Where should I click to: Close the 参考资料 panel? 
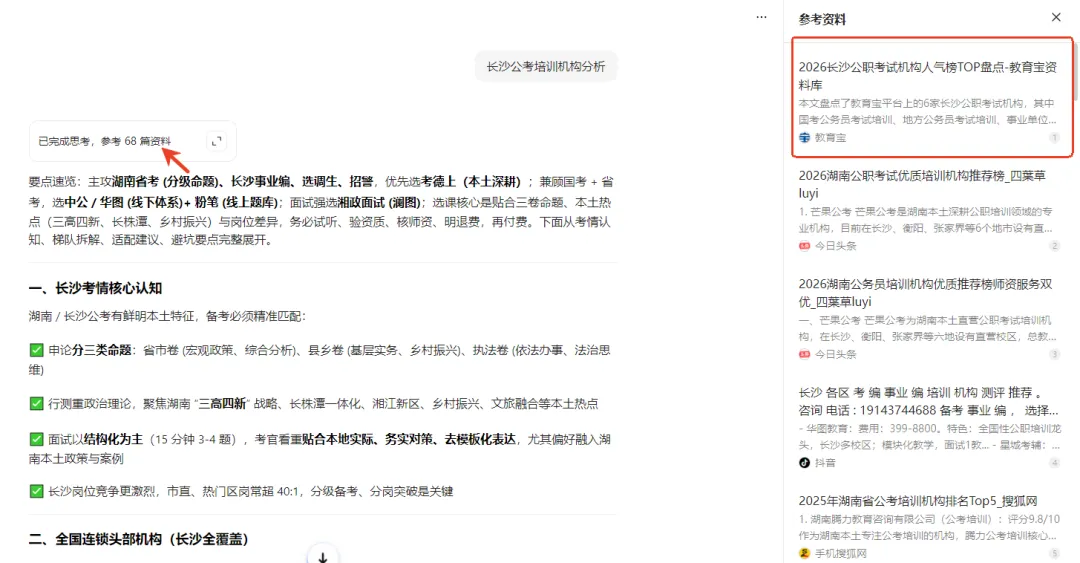point(1056,17)
